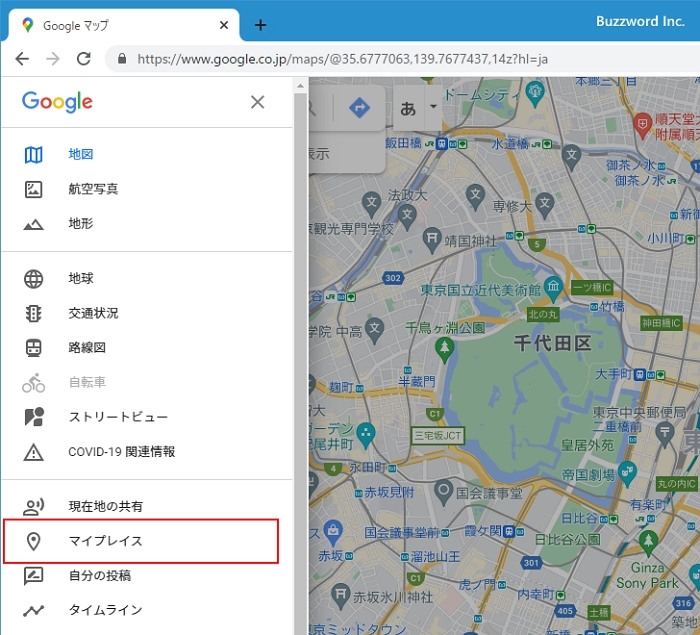Expand the あ input mode dropdown
The width and height of the screenshot is (700, 635).
(433, 106)
